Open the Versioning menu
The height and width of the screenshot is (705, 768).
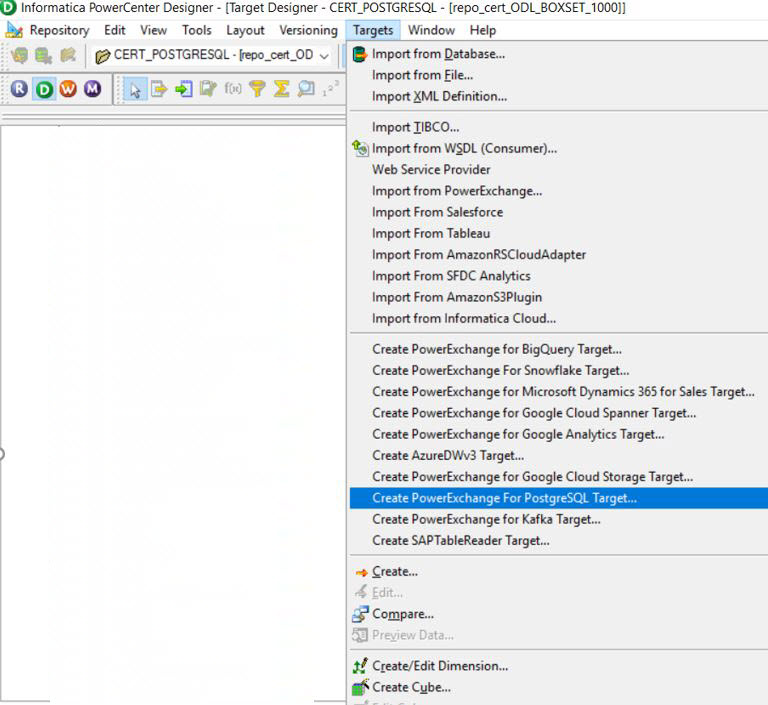pyautogui.click(x=308, y=30)
